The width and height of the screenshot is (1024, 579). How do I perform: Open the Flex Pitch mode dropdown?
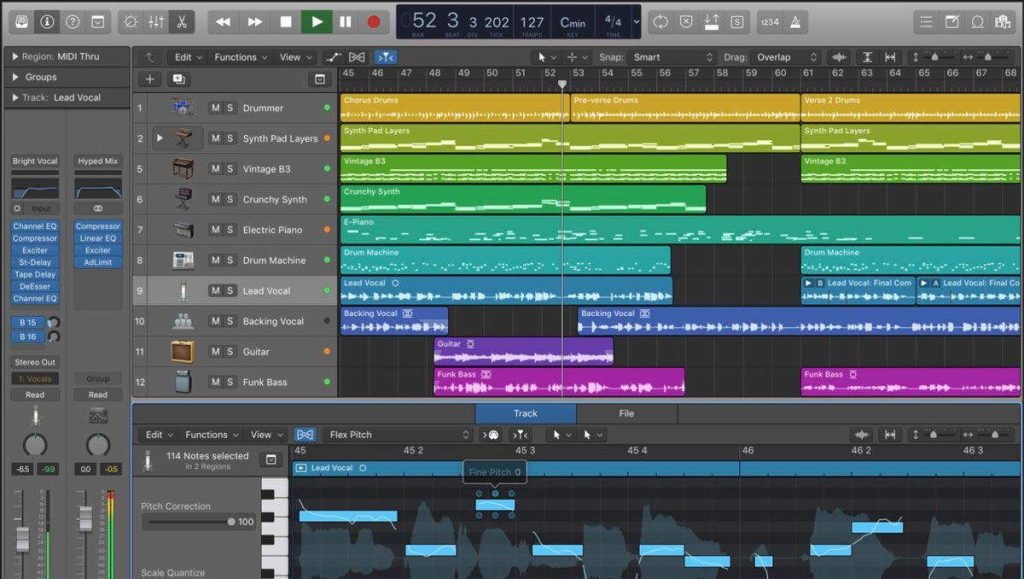[398, 435]
